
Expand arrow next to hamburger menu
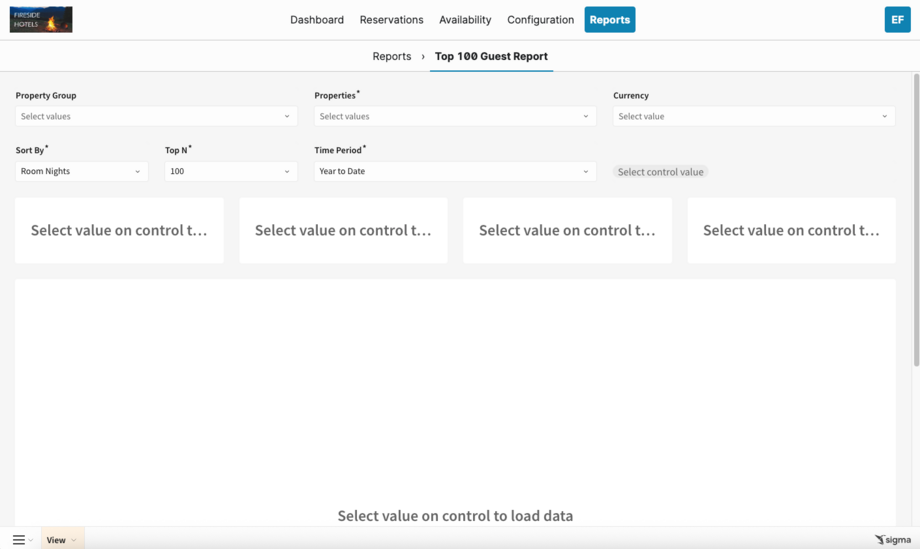point(31,540)
